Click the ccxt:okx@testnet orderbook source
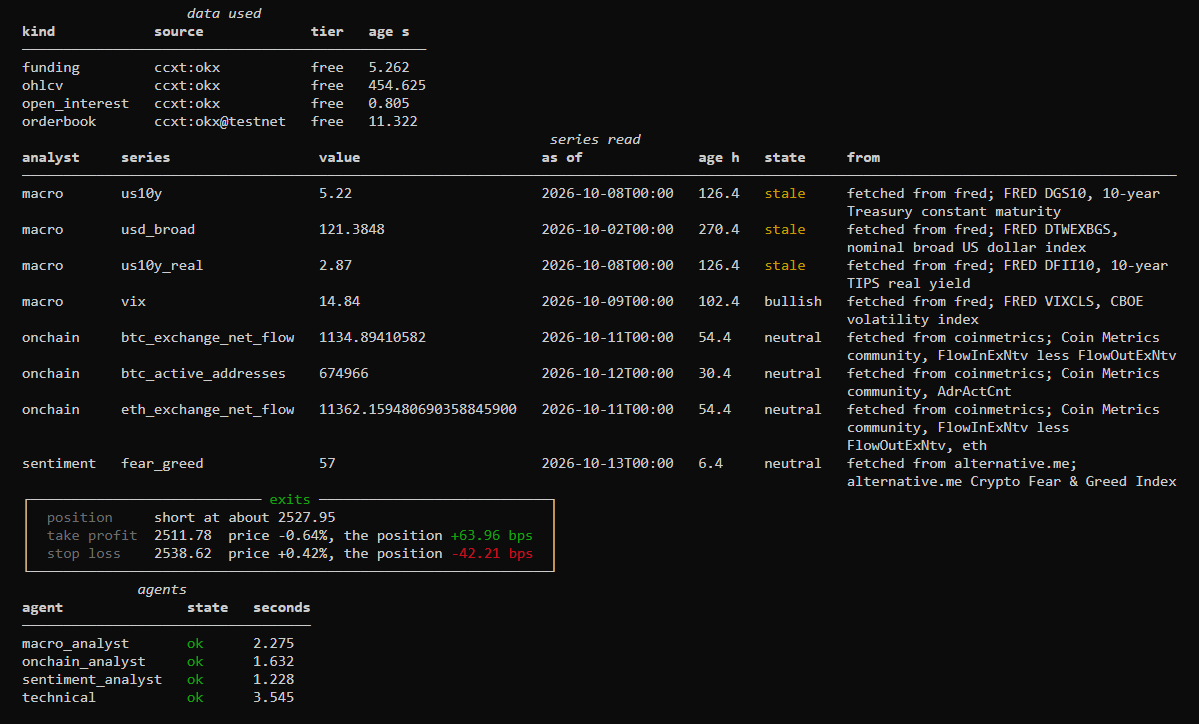1199x724 pixels. pos(219,122)
